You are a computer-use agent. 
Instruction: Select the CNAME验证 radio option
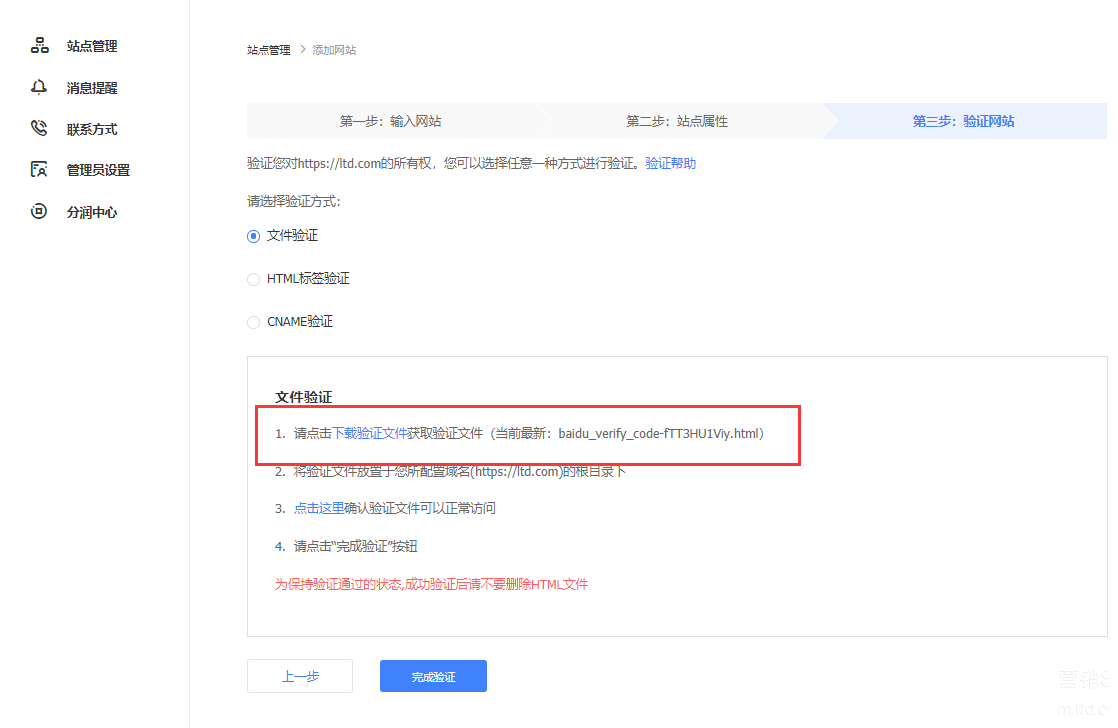(x=253, y=322)
